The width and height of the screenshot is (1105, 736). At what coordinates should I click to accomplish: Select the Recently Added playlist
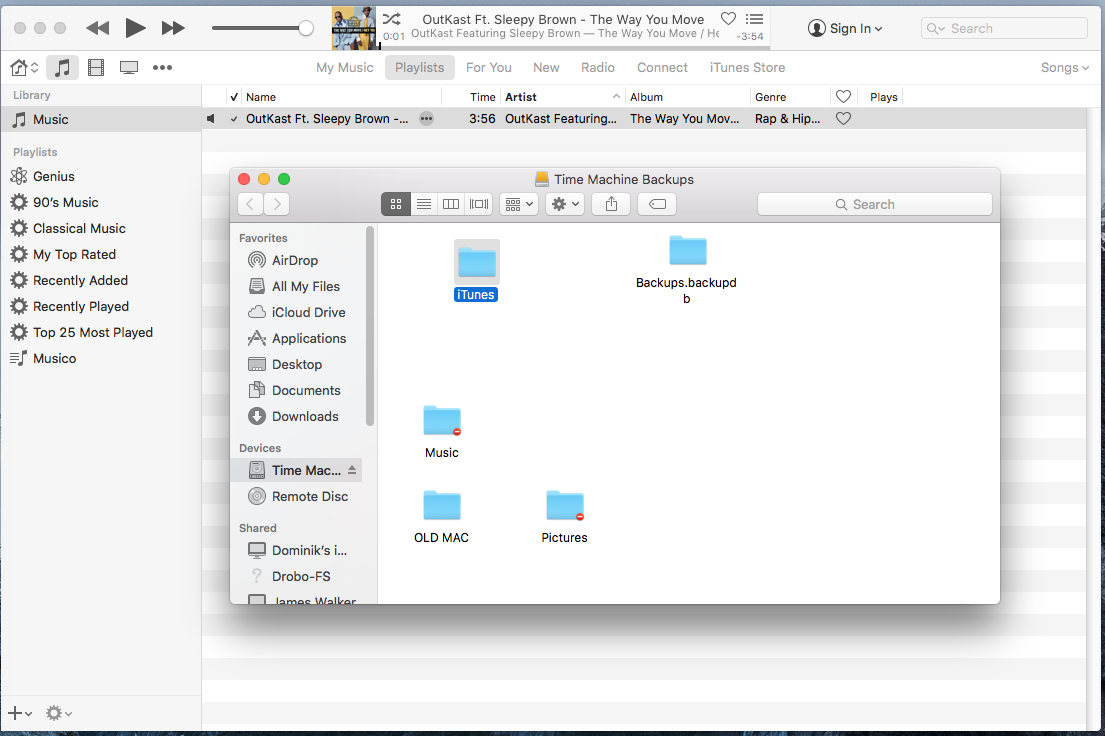tap(80, 281)
